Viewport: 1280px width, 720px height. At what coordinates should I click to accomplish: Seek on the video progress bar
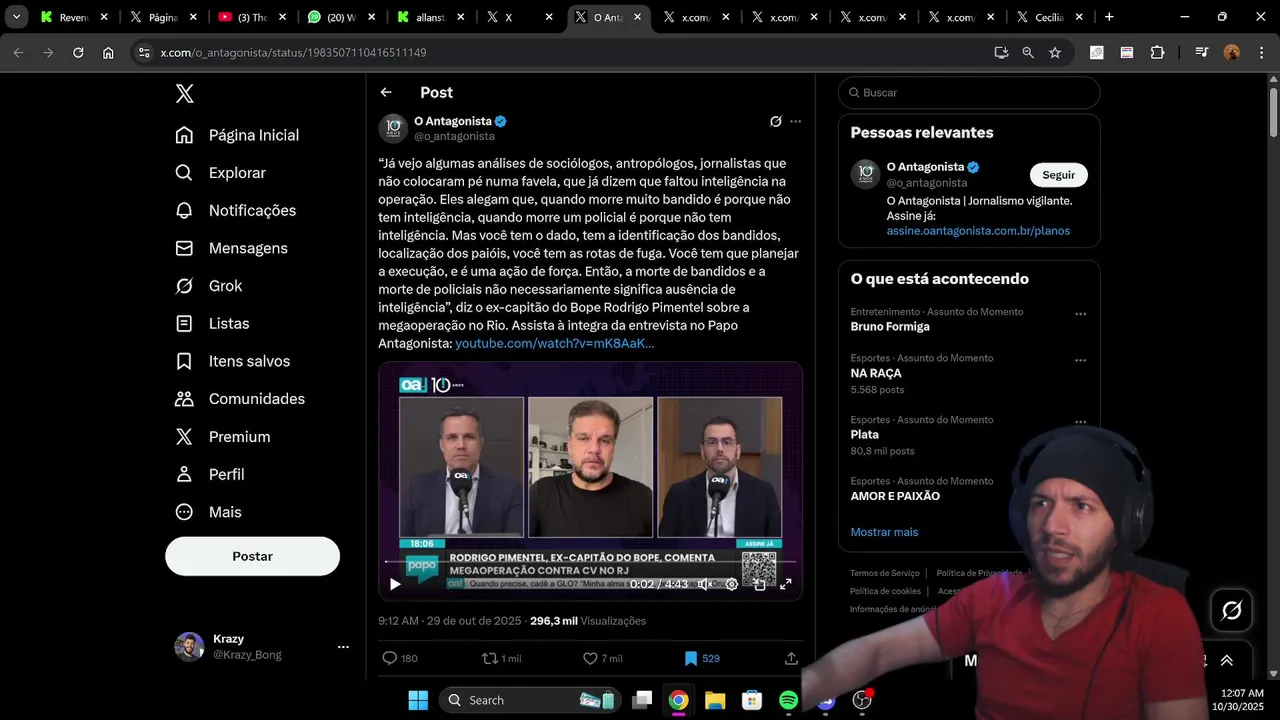(x=590, y=563)
